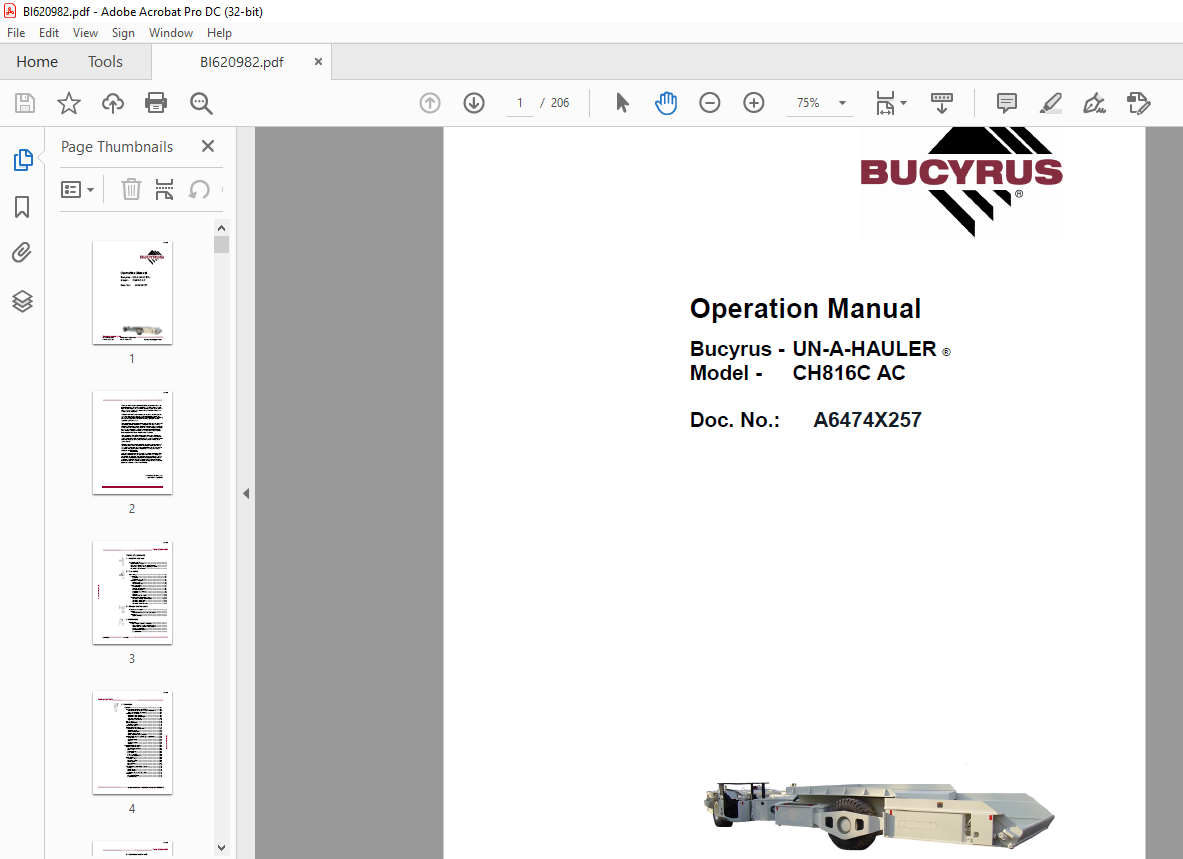Open the Stamp tool
1183x859 pixels.
pyautogui.click(x=1138, y=103)
